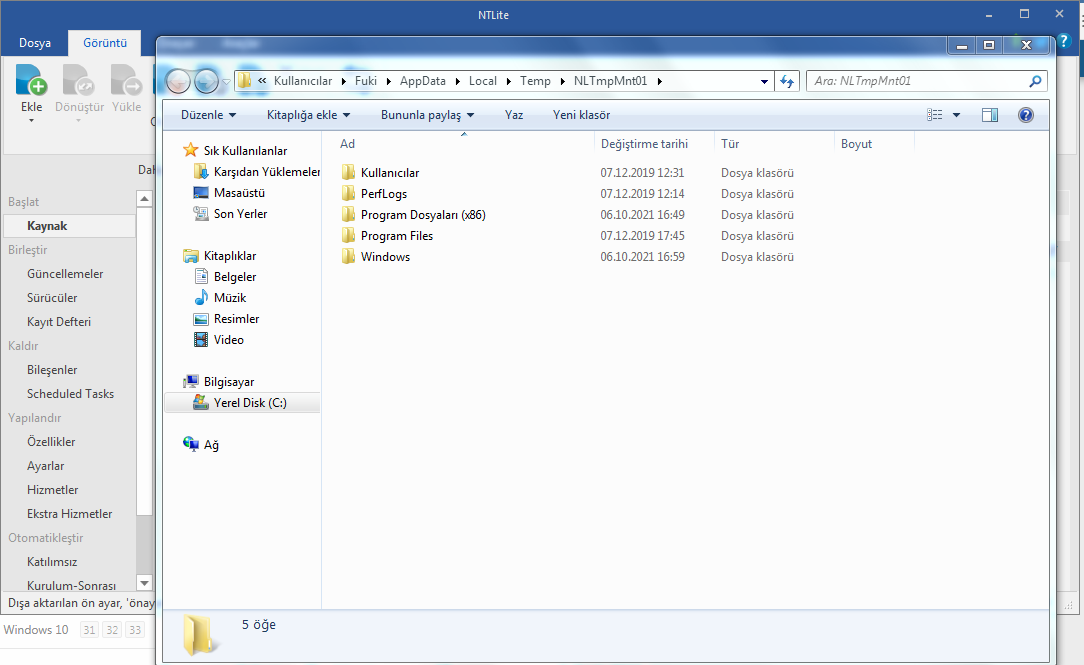Open the Bununla paylaş dropdown
The image size is (1084, 665).
[x=427, y=115]
